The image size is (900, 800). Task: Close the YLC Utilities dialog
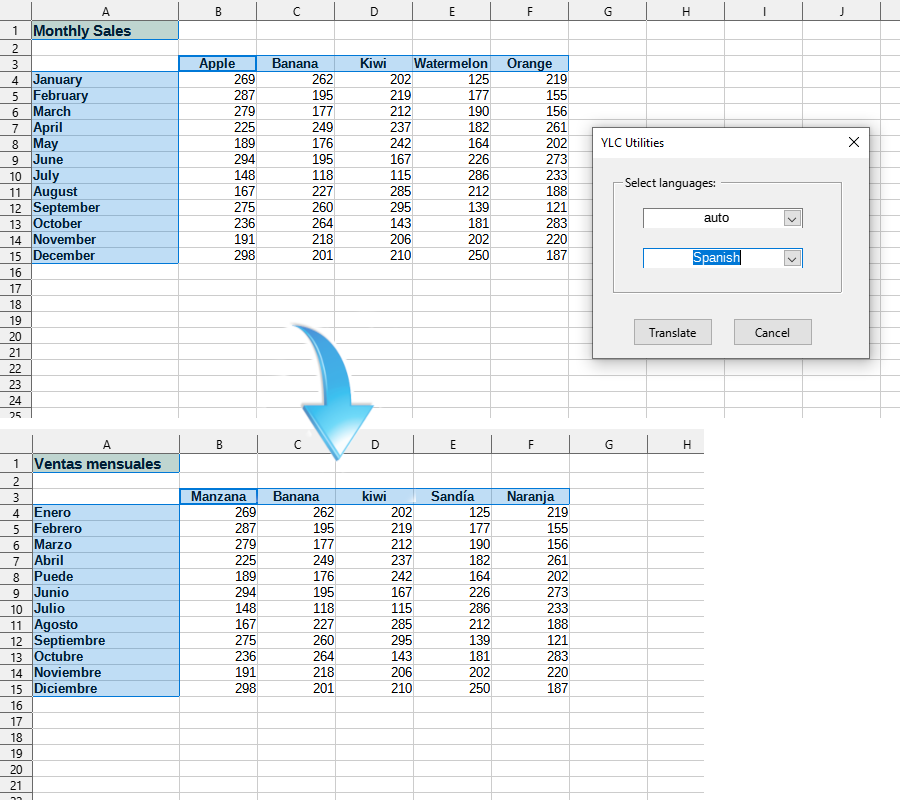coord(854,143)
